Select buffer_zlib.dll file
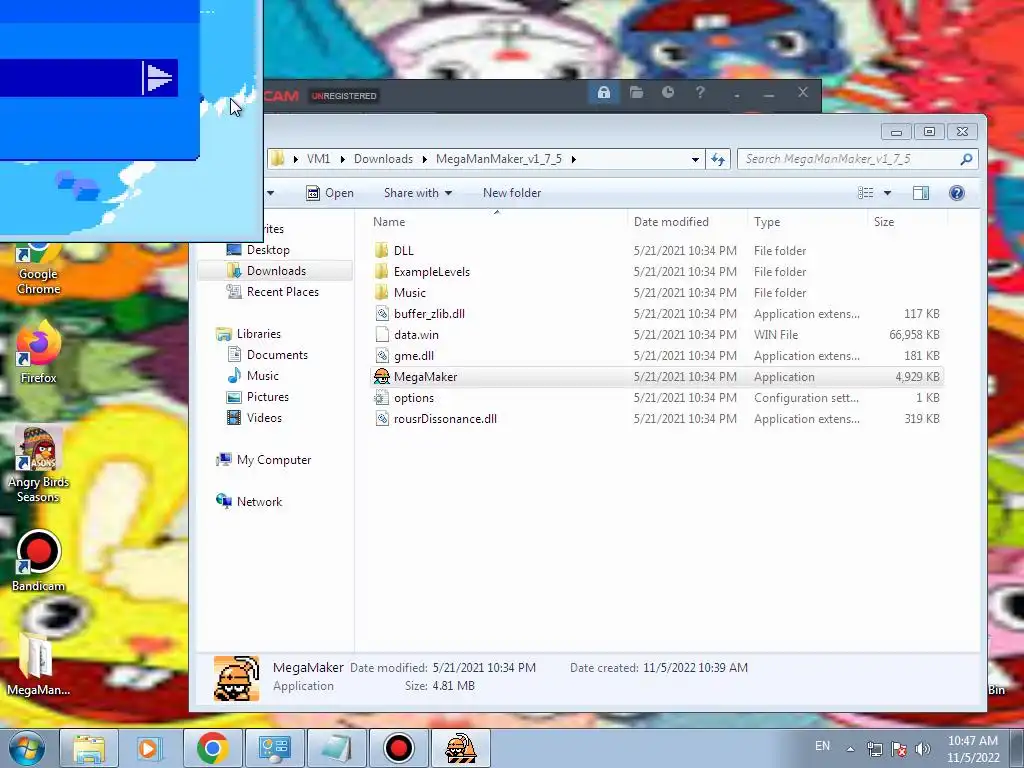Screen dimensions: 1024x768 click(428, 313)
